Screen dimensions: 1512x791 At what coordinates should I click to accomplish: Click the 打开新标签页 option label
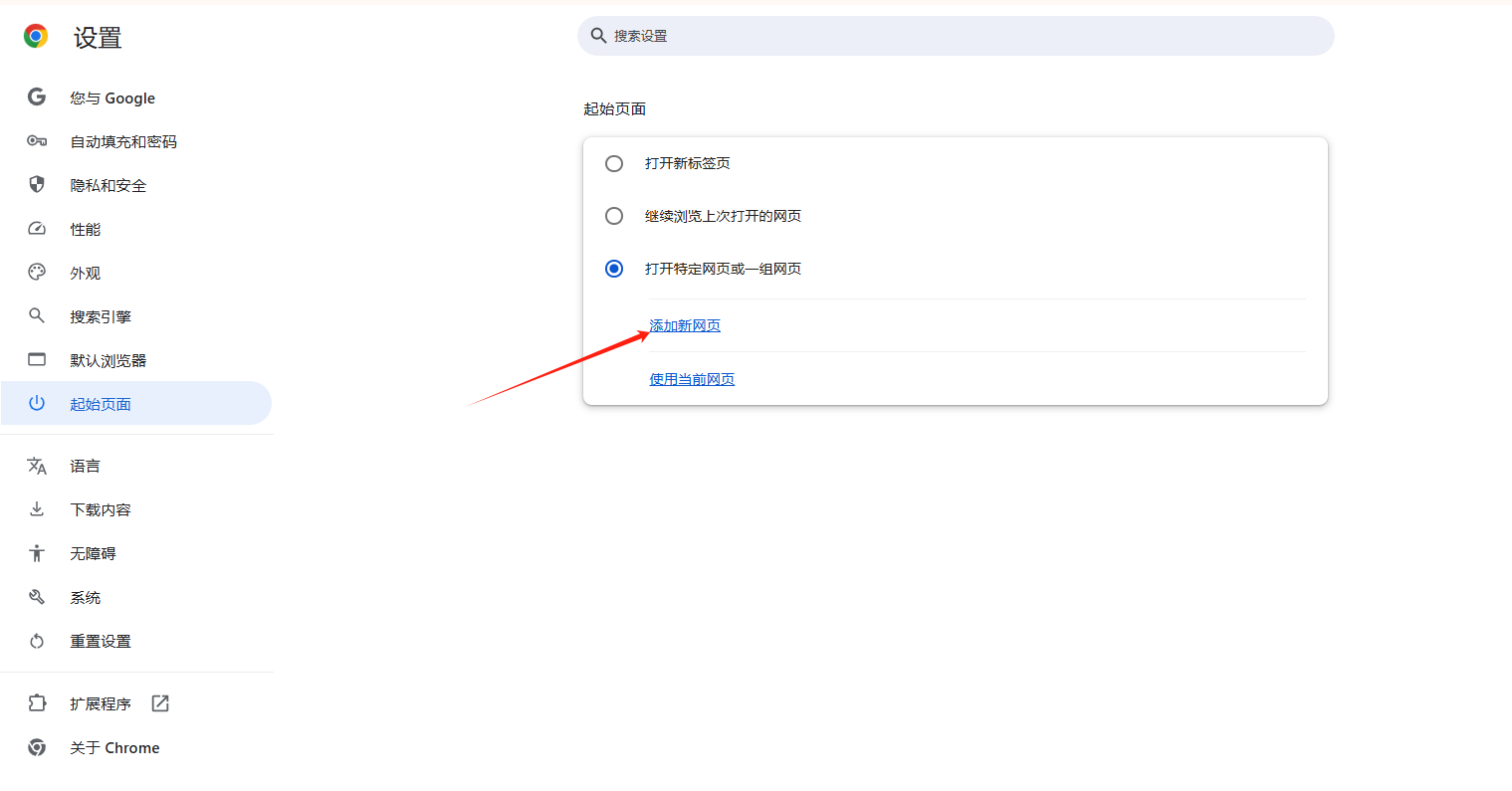point(688,163)
